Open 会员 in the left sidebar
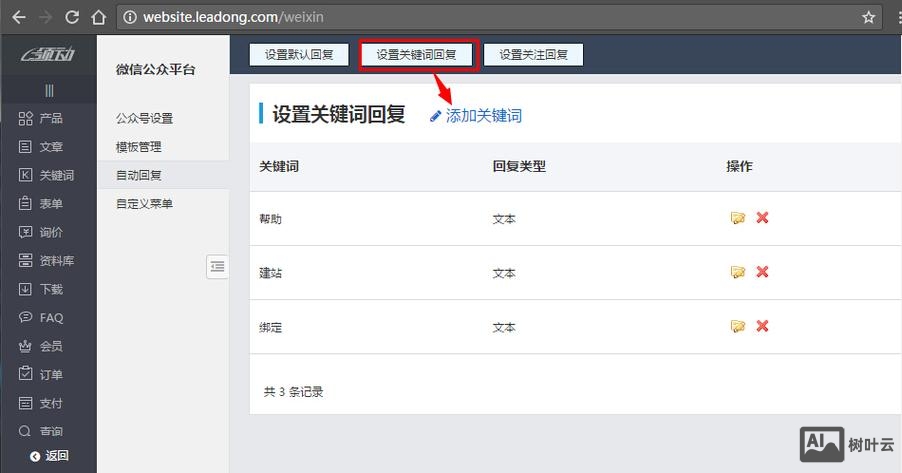Image resolution: width=902 pixels, height=473 pixels. click(40, 346)
